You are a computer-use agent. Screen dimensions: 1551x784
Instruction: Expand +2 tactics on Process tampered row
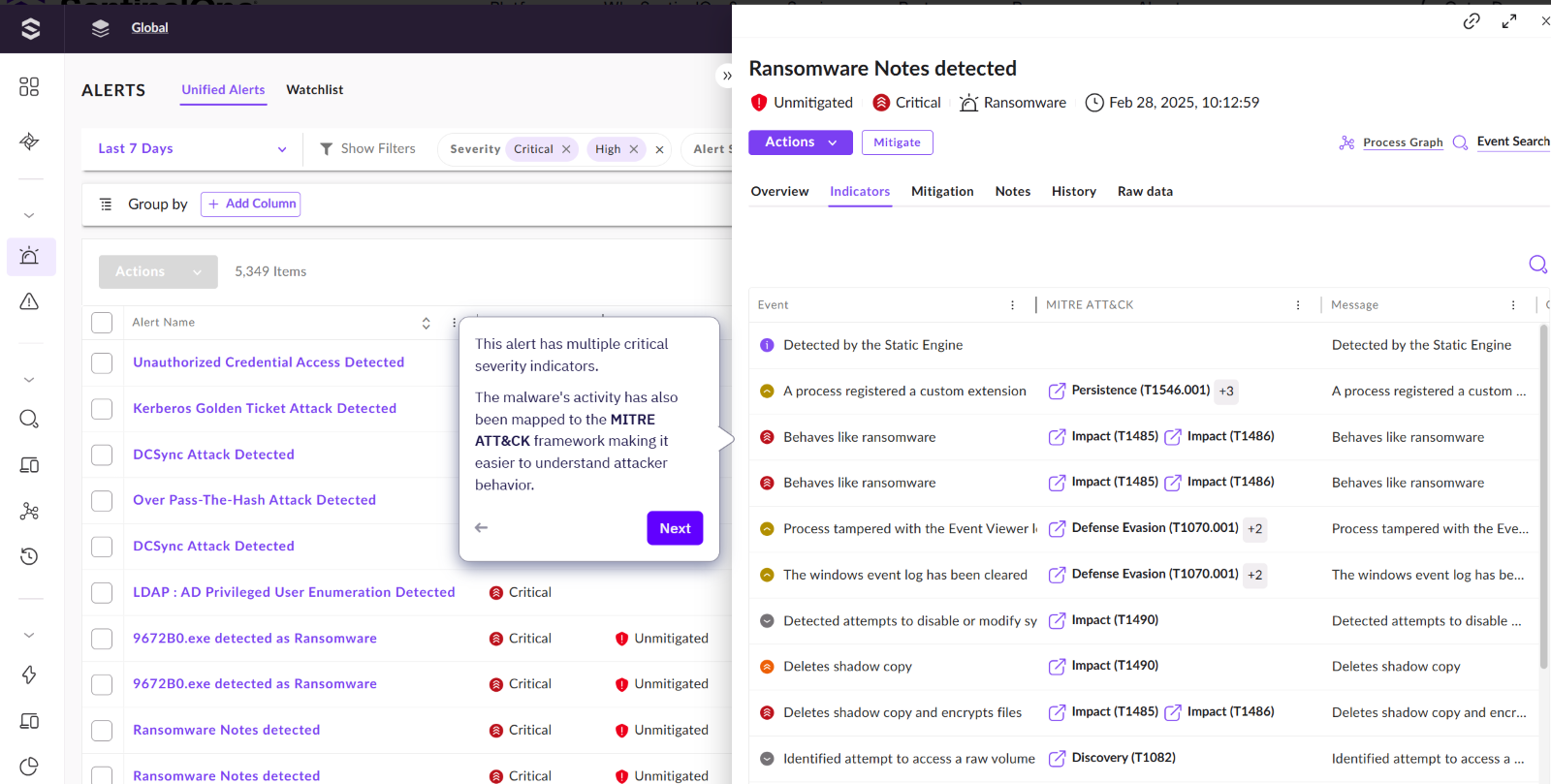point(1255,529)
